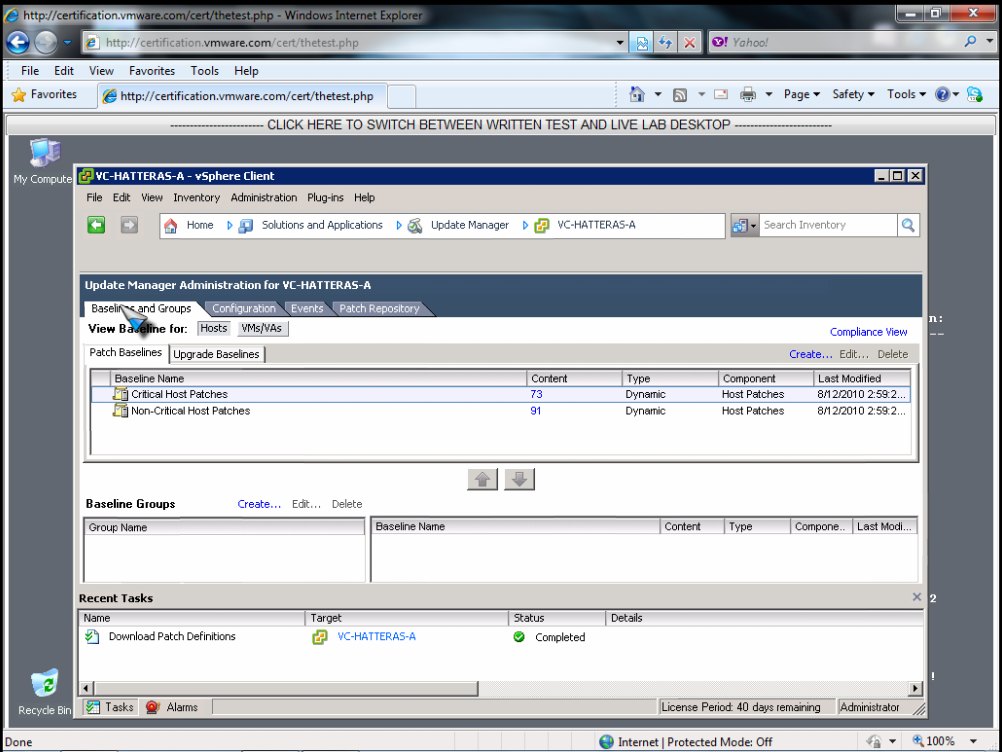The width and height of the screenshot is (1002, 752).
Task: Click the Critical Host Patches baseline icon
Action: (x=120, y=394)
